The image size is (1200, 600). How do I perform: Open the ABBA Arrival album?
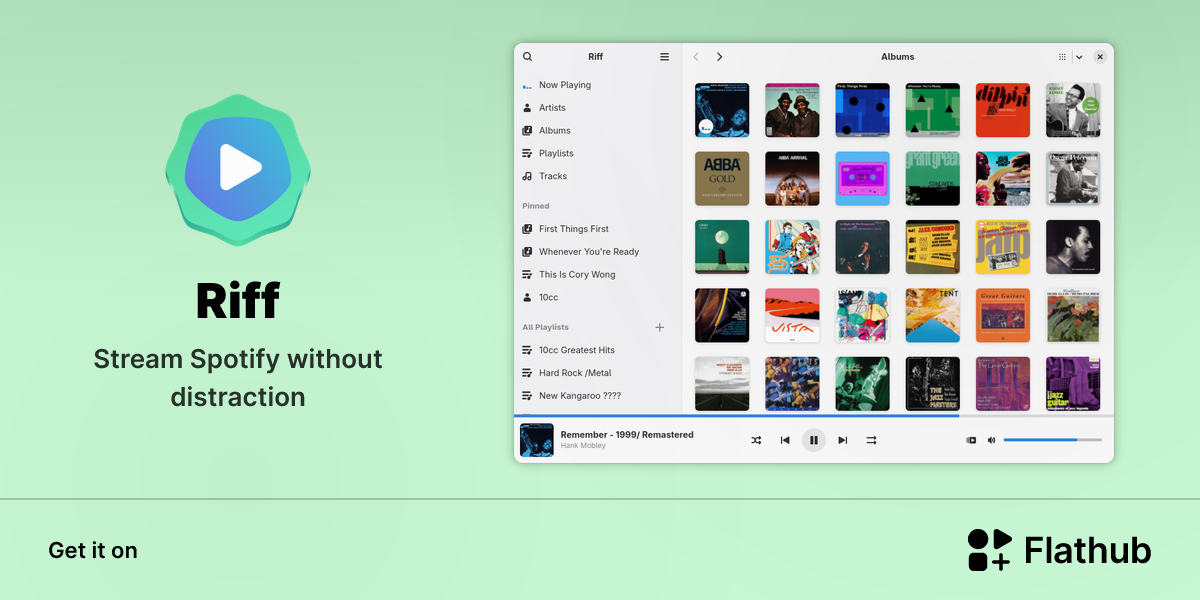[792, 178]
